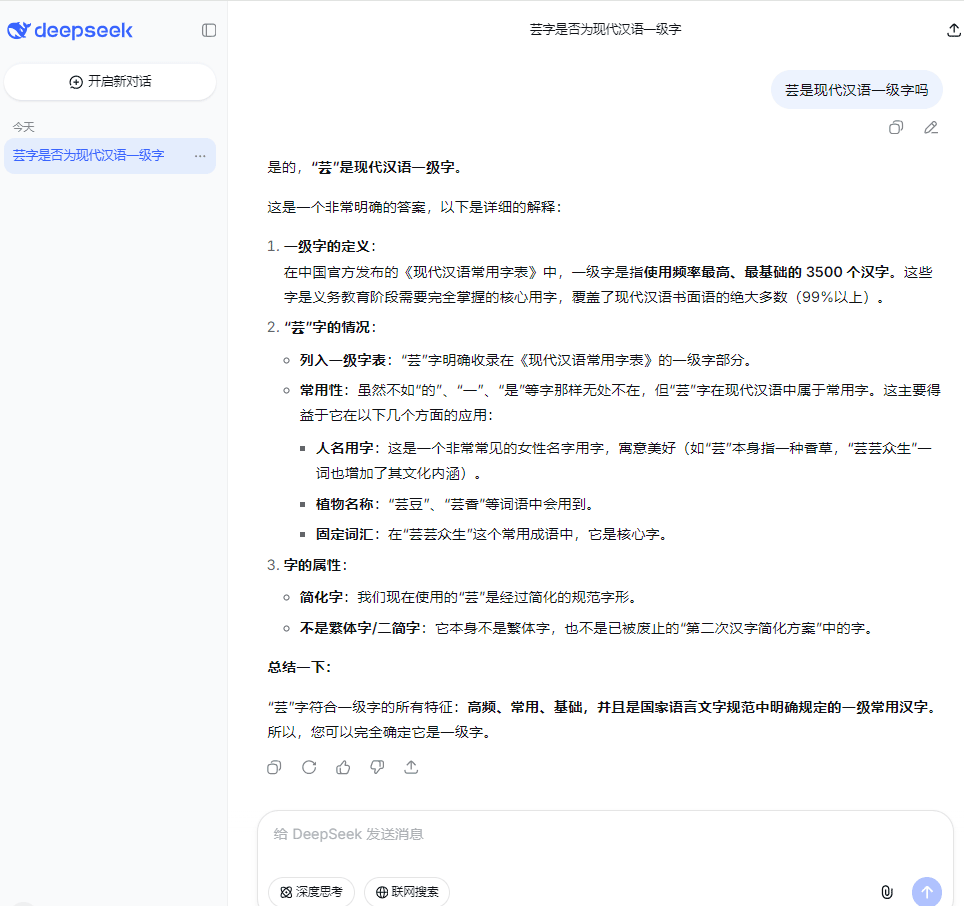Screen dimensions: 964x906
Task: Toggle 深度思考 deep thinking mode
Action: point(311,891)
